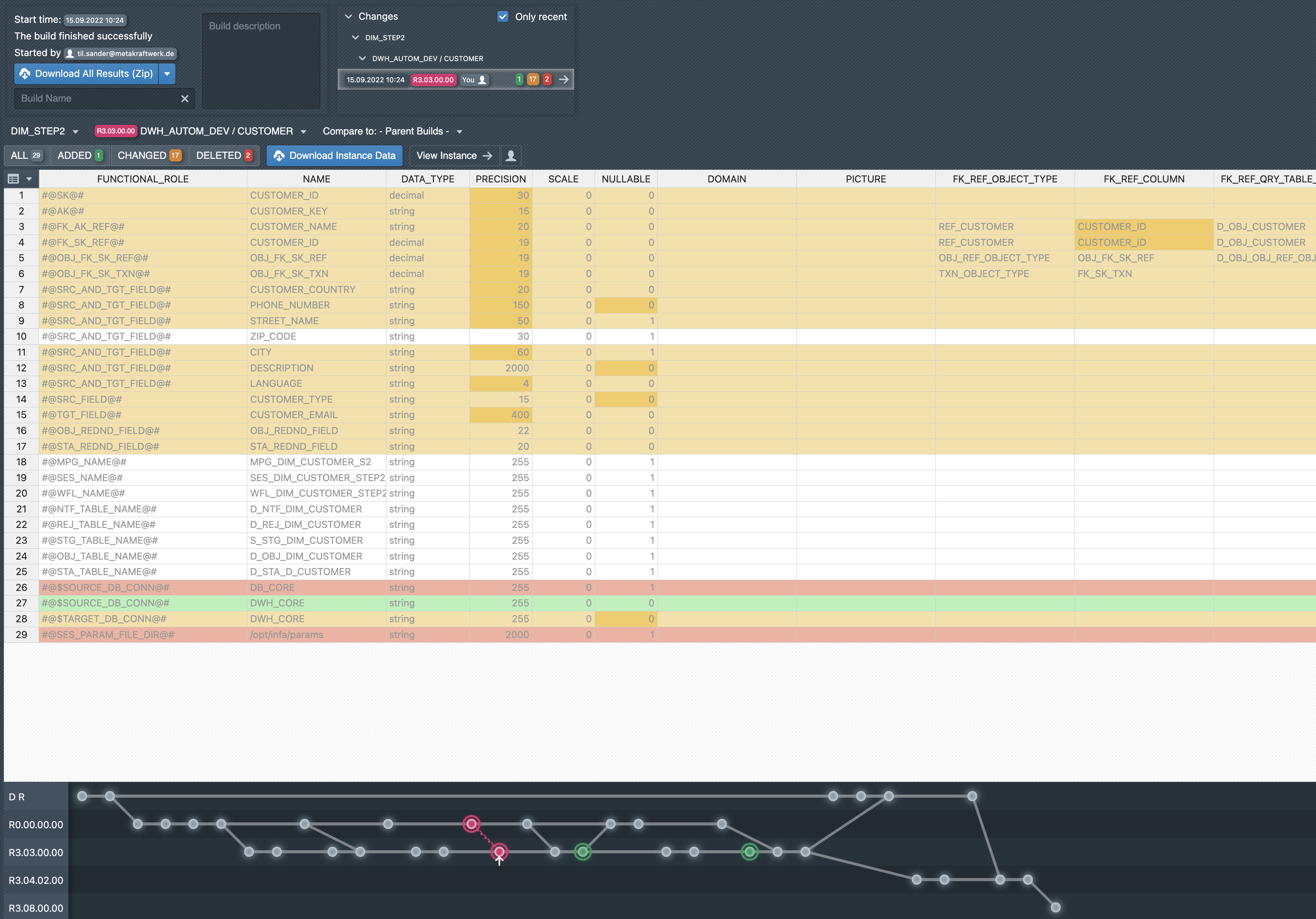Collapse the Changes section

pyautogui.click(x=348, y=17)
